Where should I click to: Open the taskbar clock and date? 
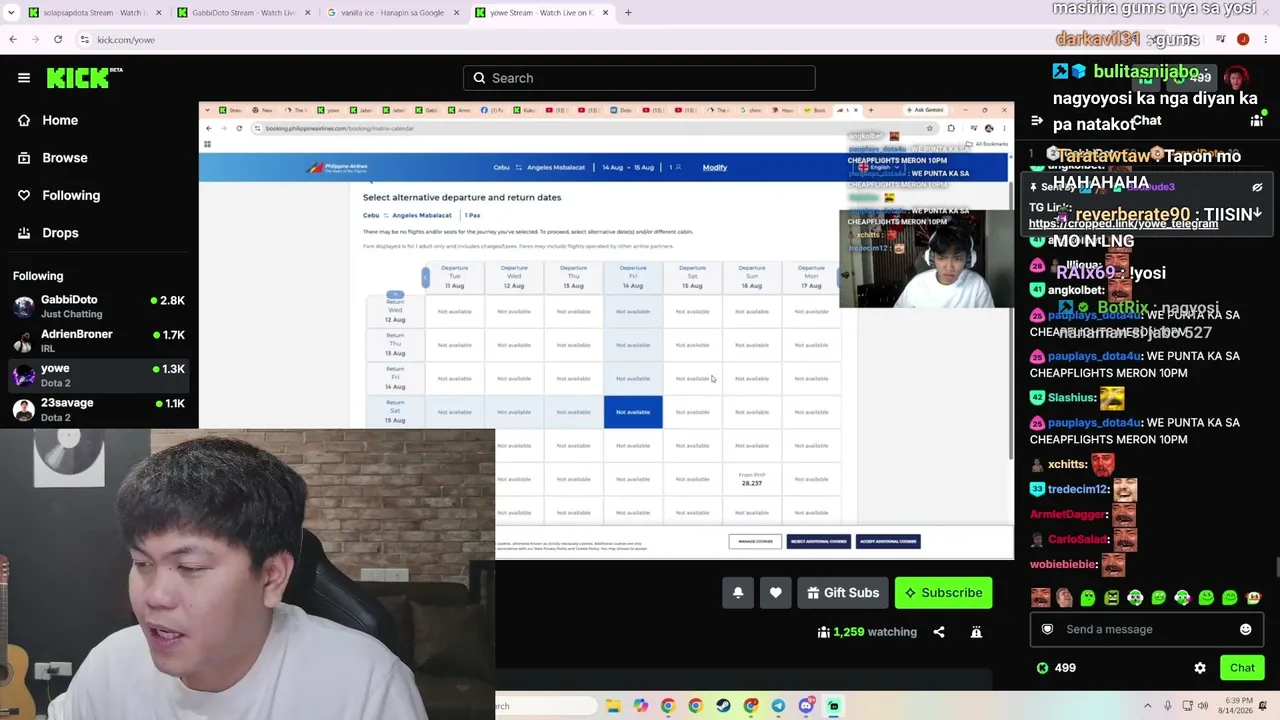click(1236, 706)
